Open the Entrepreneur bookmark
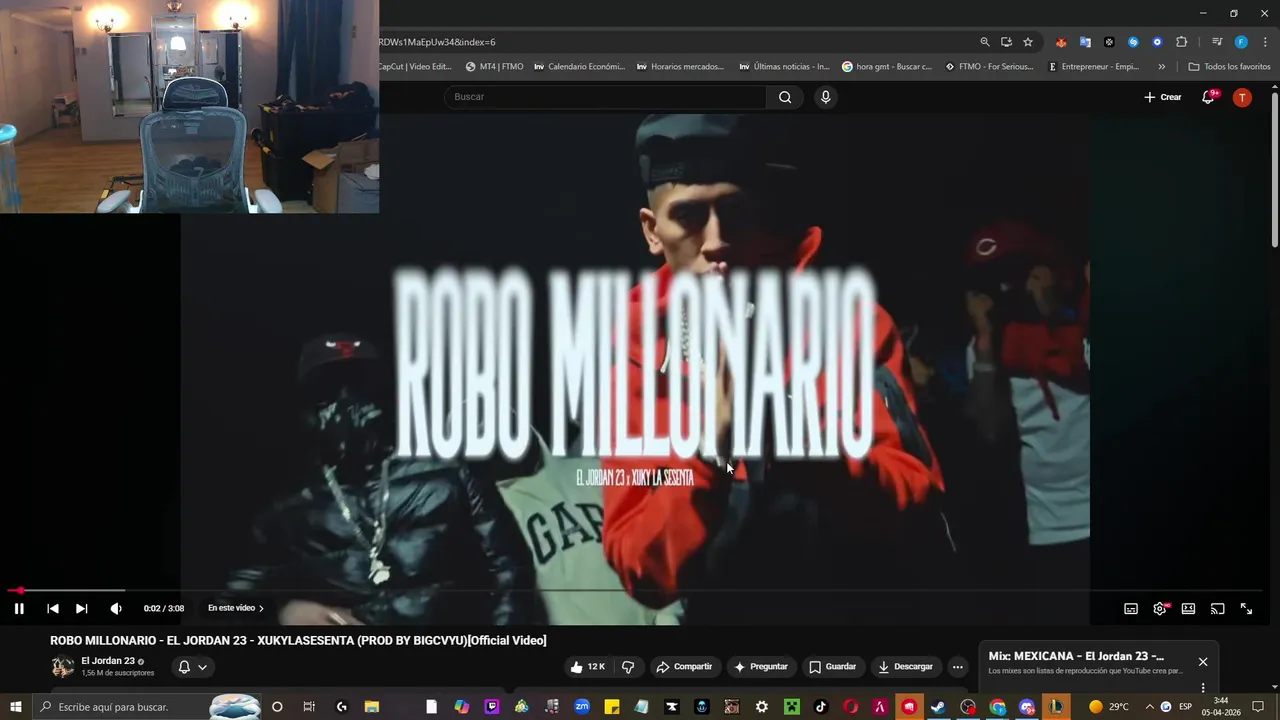Image resolution: width=1280 pixels, height=720 pixels. (1093, 67)
